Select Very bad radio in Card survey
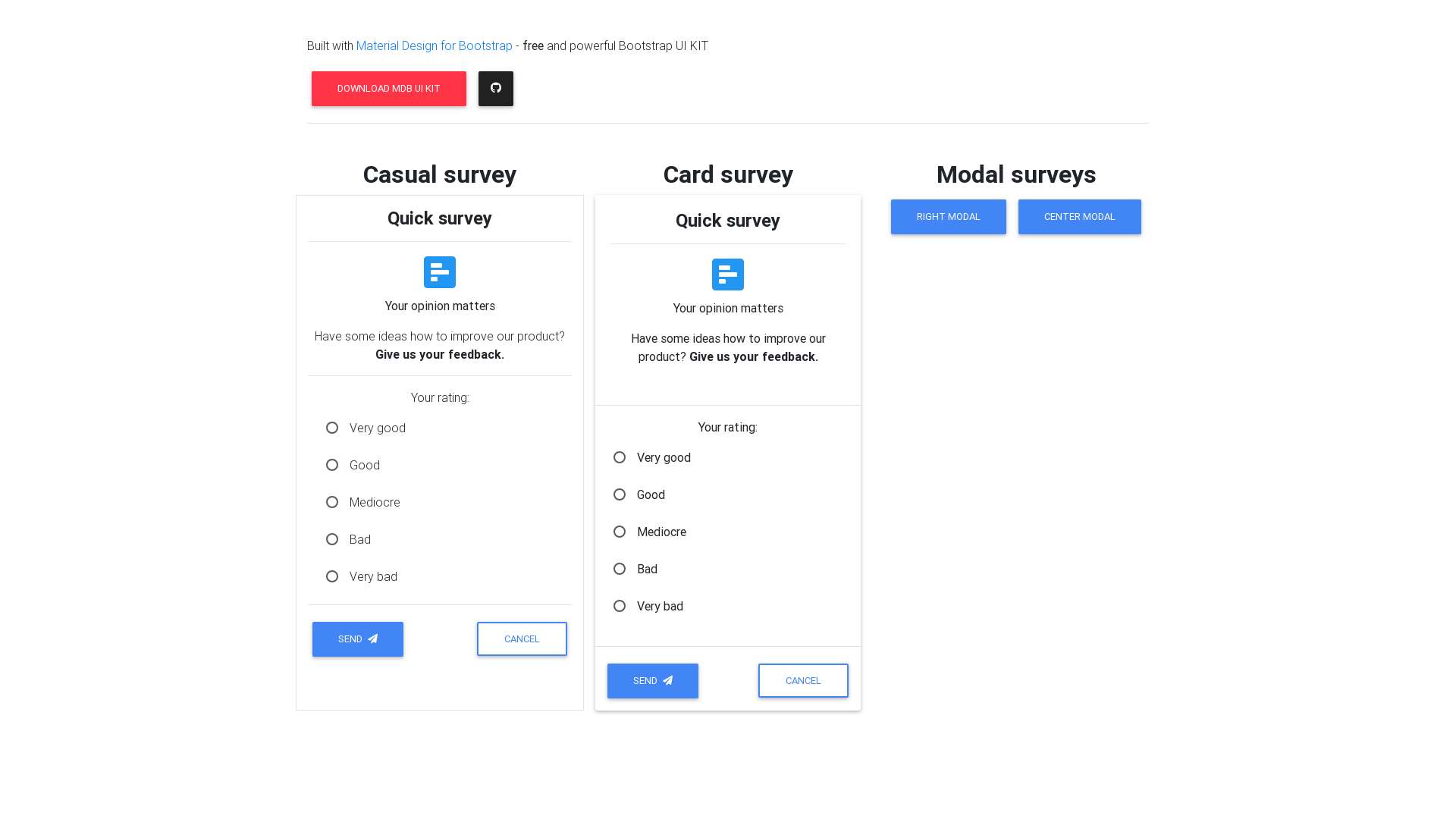Viewport: 1456px width, 819px height. pos(619,606)
